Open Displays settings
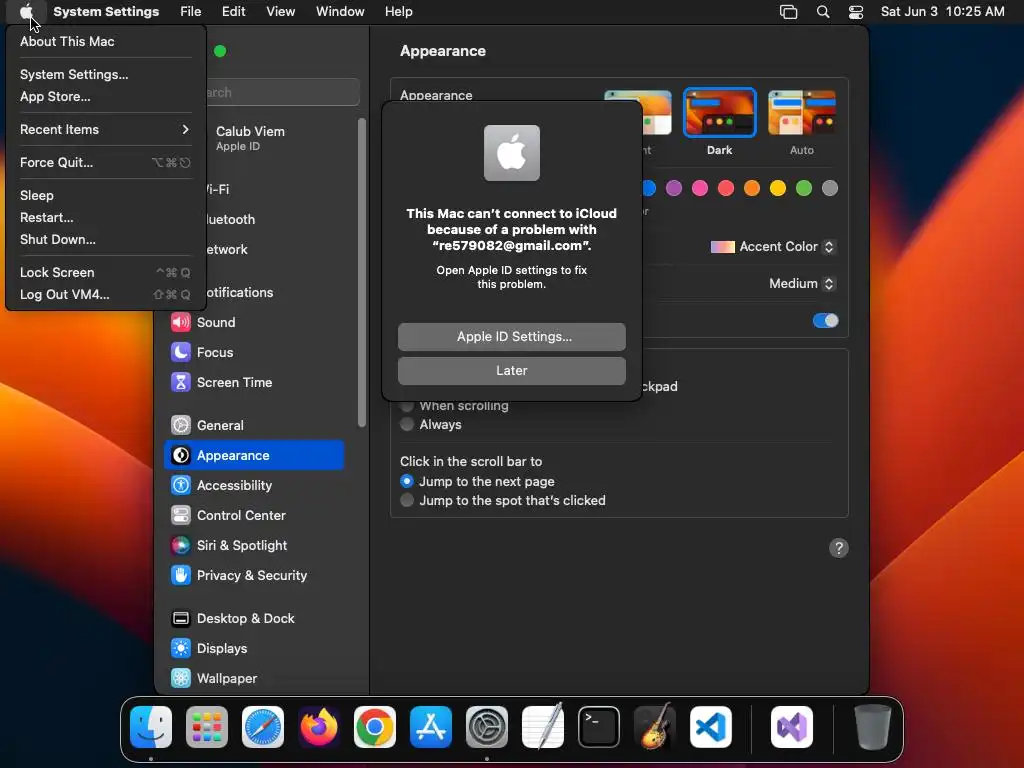This screenshot has width=1024, height=768. [x=255, y=648]
